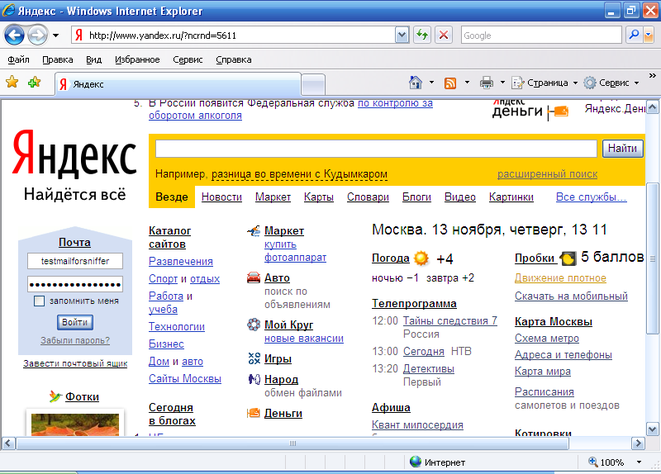Click the Яндекс Деньги banner logo
This screenshot has height=474, width=661.
point(530,110)
